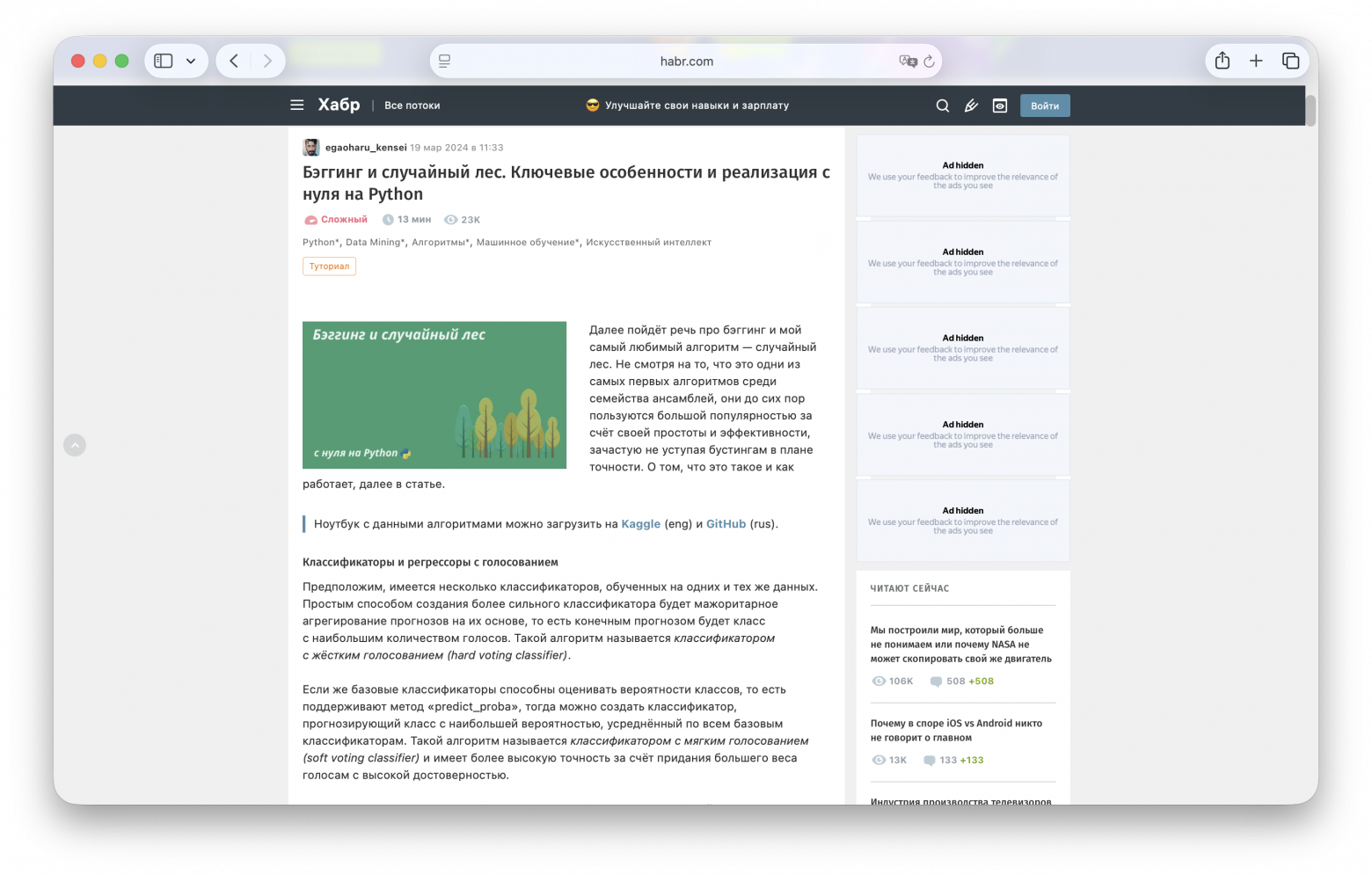Viewport: 1372px width, 875px height.
Task: Open the GitHub link
Action: coord(726,523)
